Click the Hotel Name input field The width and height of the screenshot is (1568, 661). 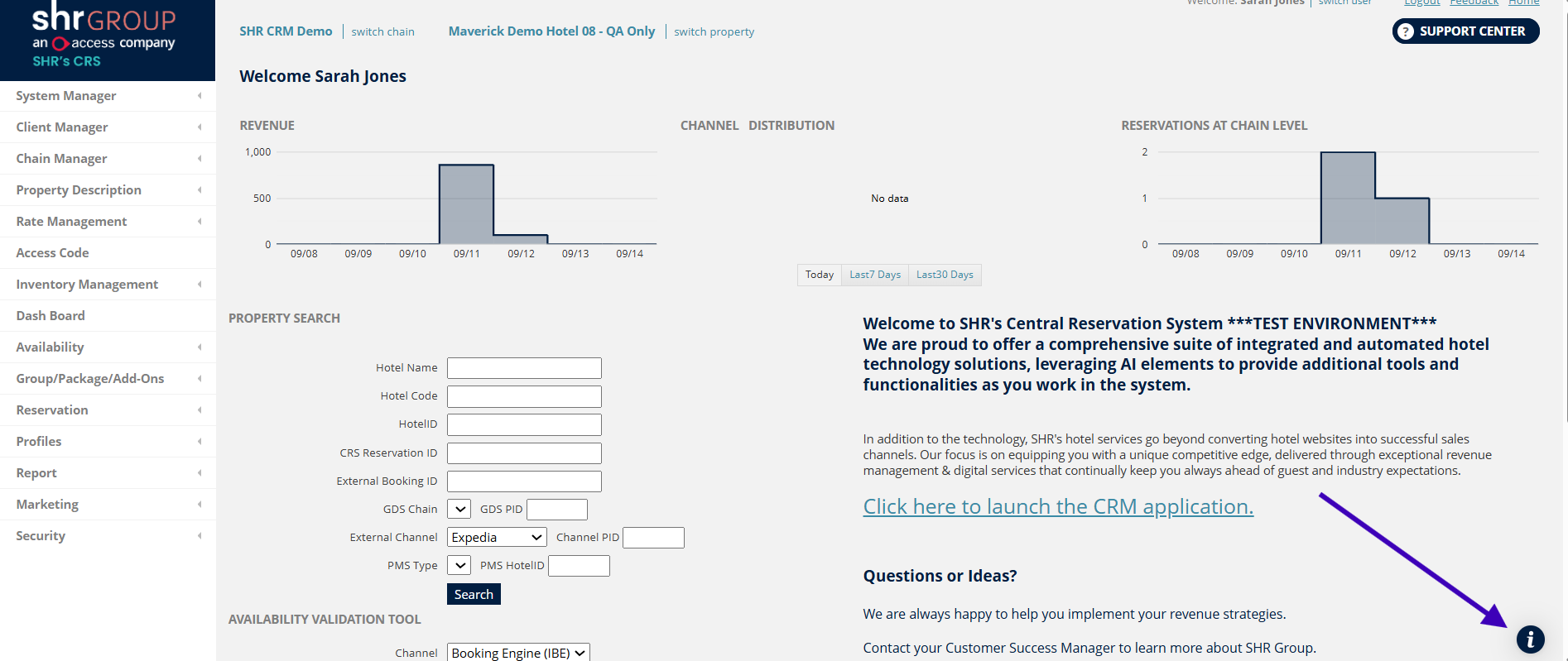coord(524,368)
